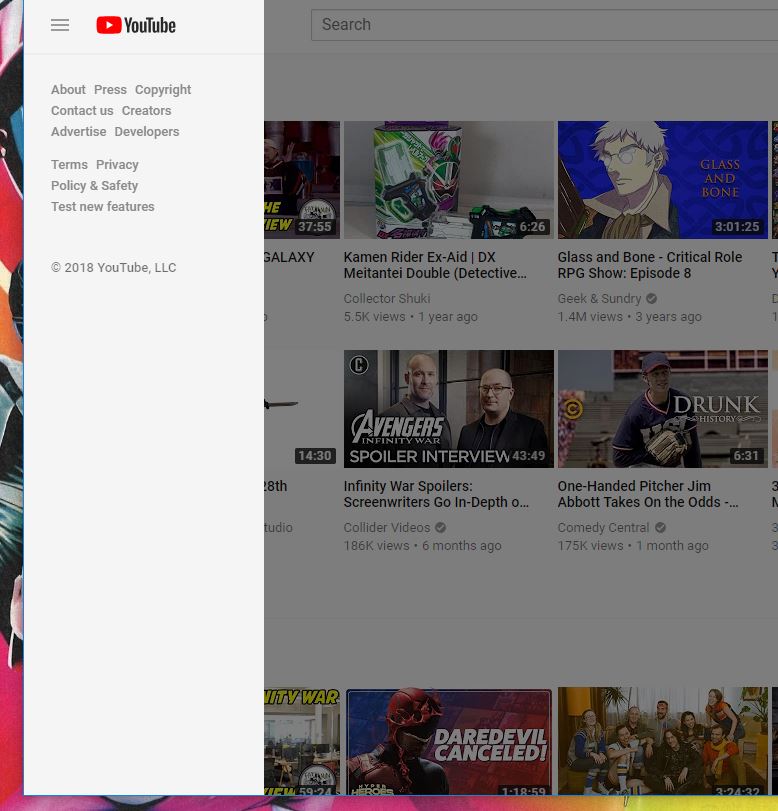Open the partially hidden 59:24 video thumbnail
Image resolution: width=778 pixels, height=811 pixels.
tap(302, 741)
